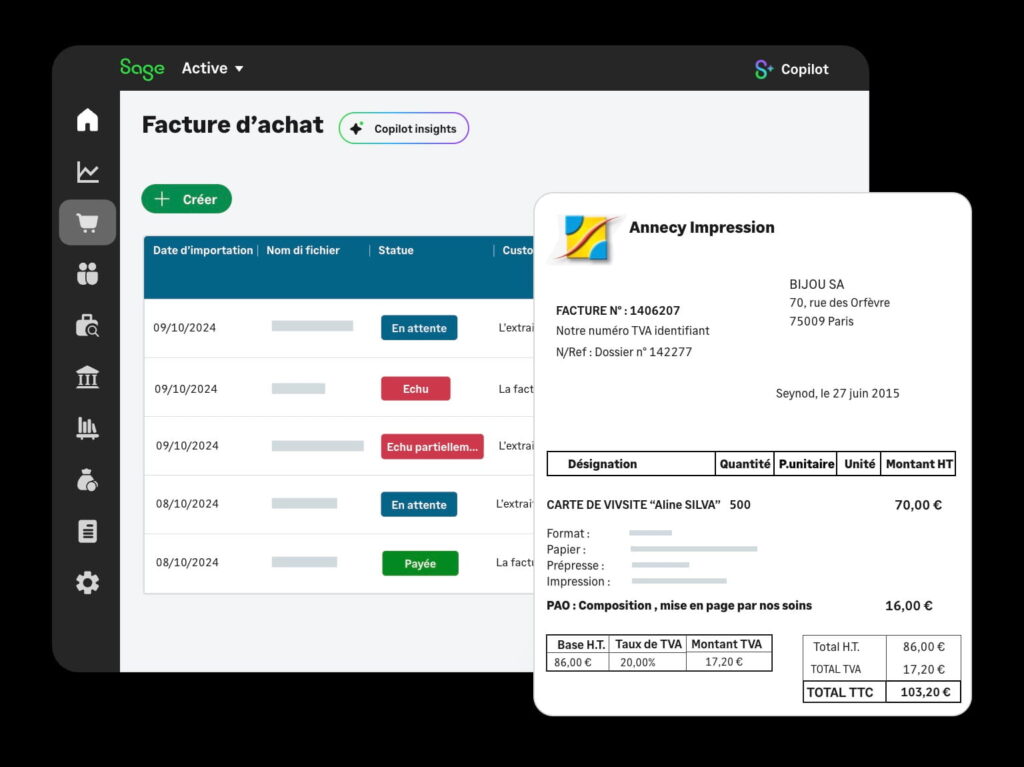Click the Facture d'achat page title
This screenshot has height=767, width=1024.
click(x=232, y=125)
